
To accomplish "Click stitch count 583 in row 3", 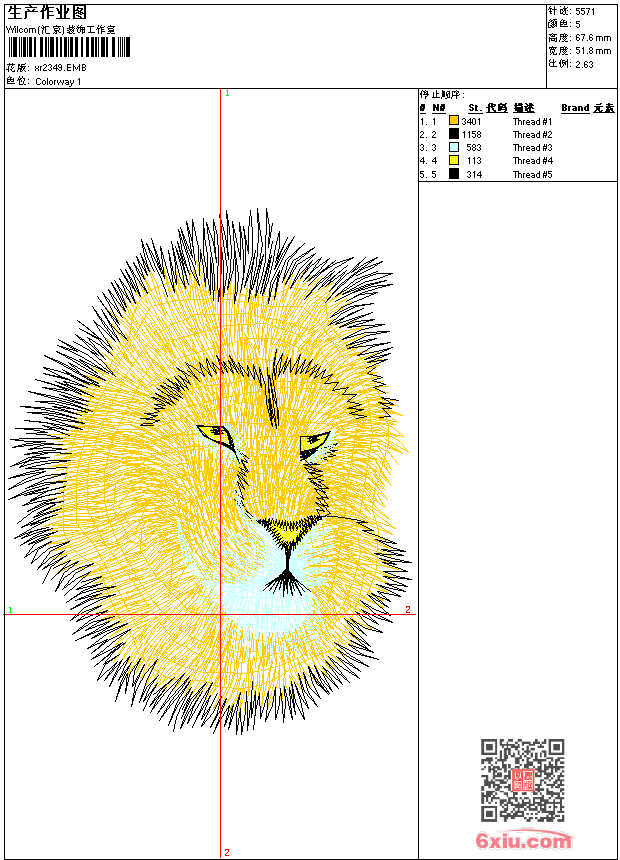I will pyautogui.click(x=474, y=148).
